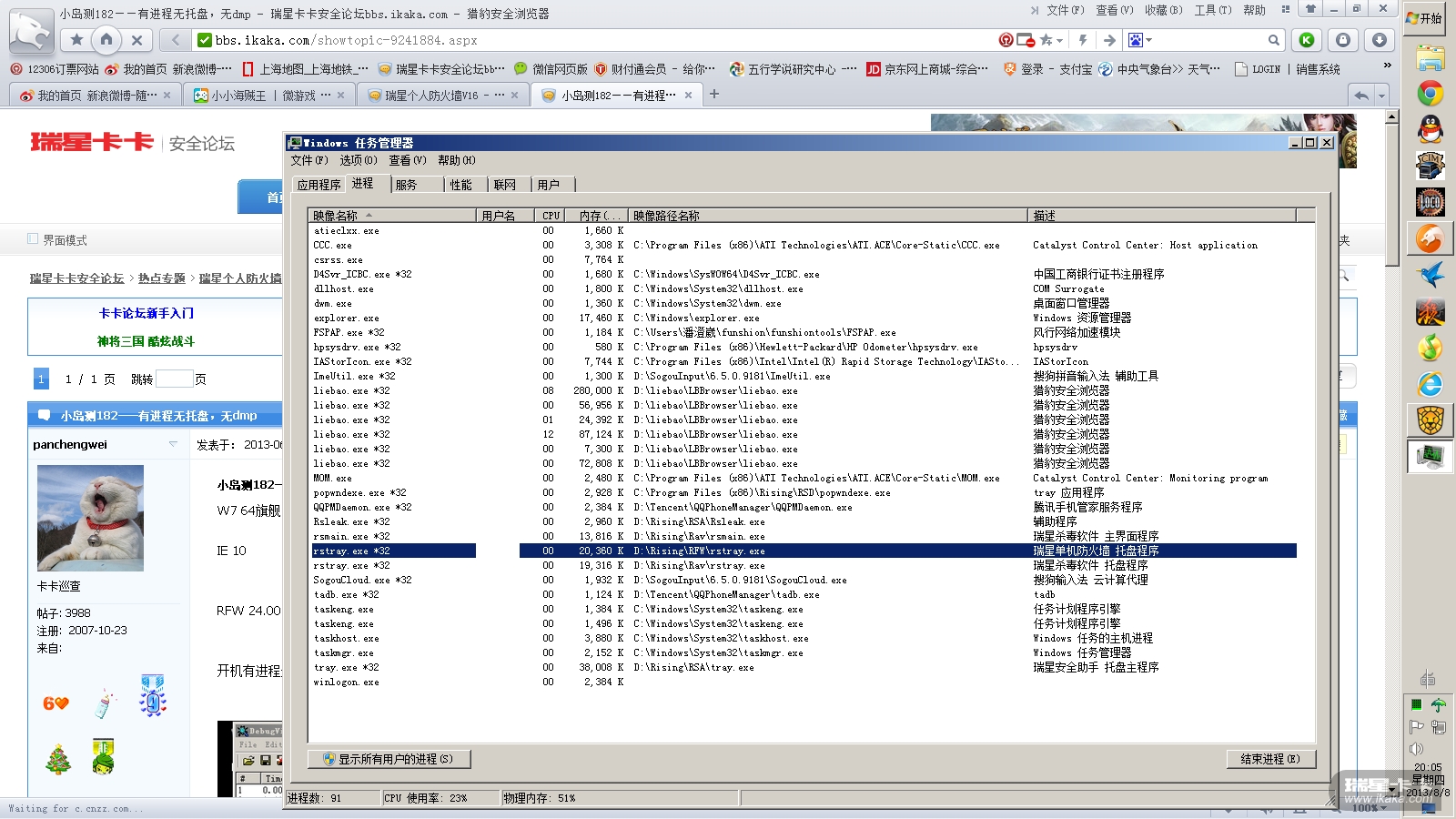Click the page jump input field
The width and height of the screenshot is (1456, 819).
pos(174,379)
